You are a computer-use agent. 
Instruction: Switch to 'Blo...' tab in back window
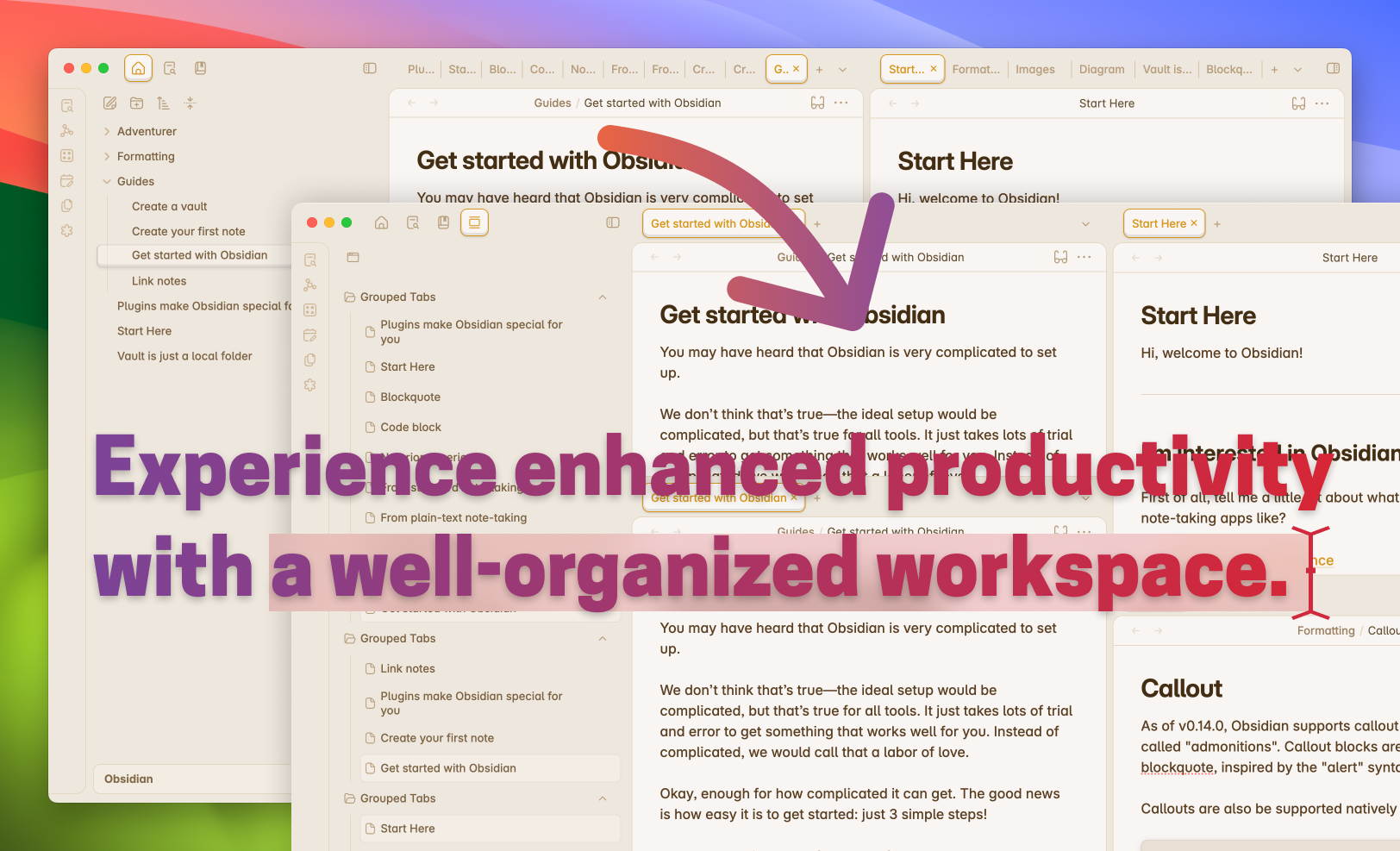pos(503,69)
